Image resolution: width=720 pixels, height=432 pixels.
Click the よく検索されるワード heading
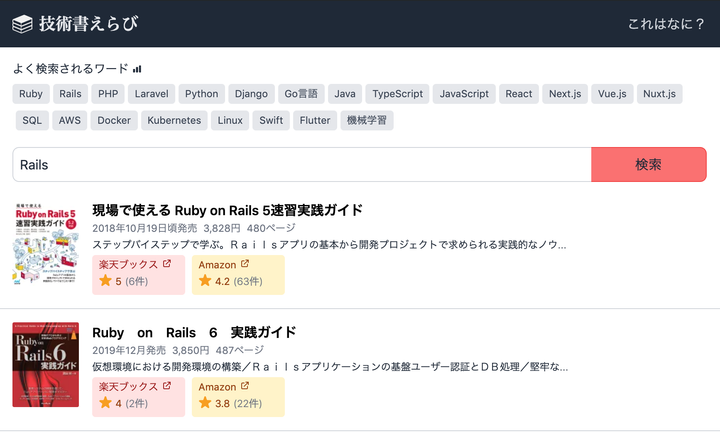(71, 69)
